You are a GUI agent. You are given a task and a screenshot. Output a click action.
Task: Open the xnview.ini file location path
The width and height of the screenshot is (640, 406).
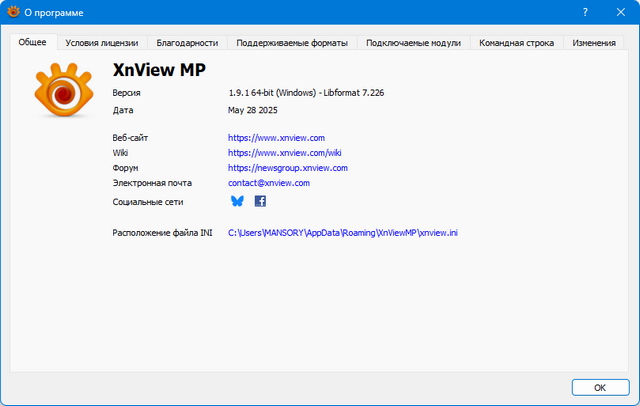[343, 233]
